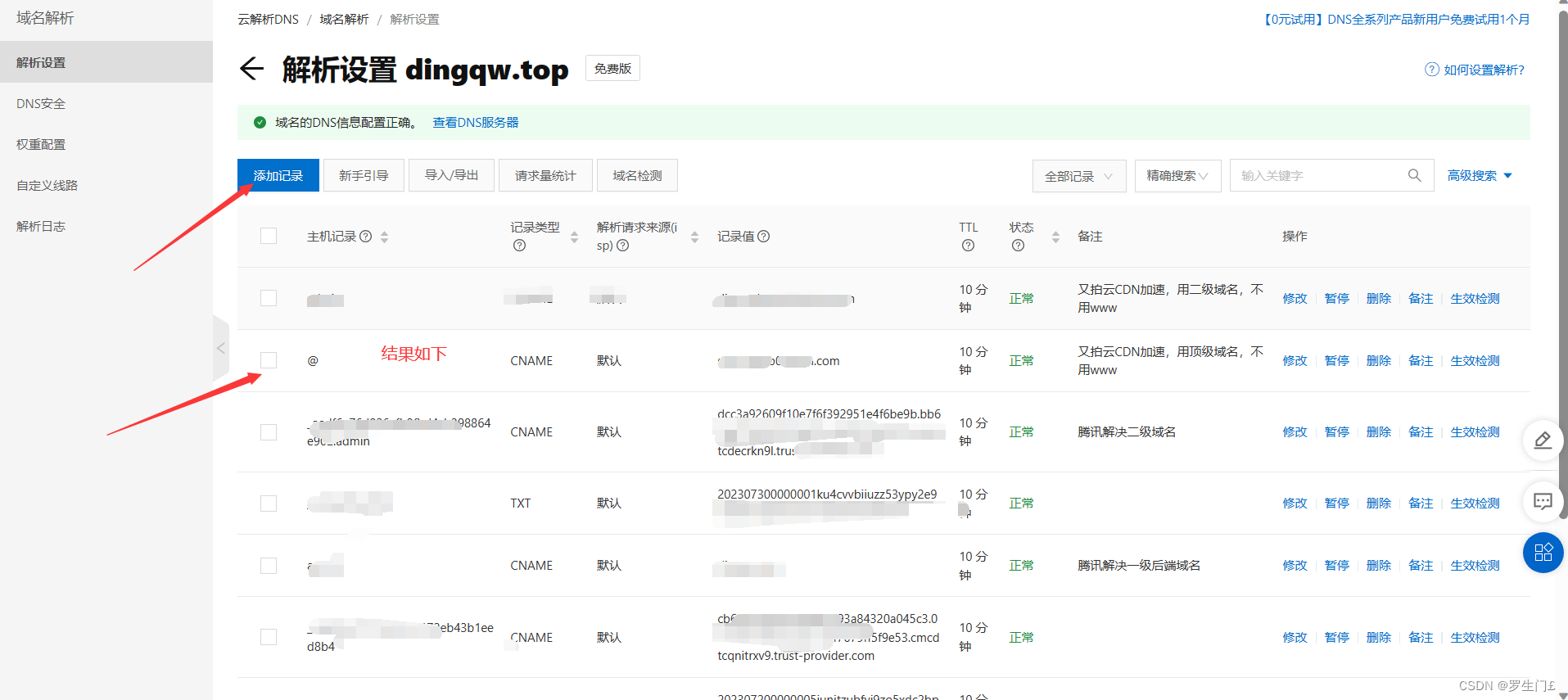Click 生效检测 for 腾讯解决一级后端域名 record
Viewport: 1568px width, 700px height.
[1475, 565]
